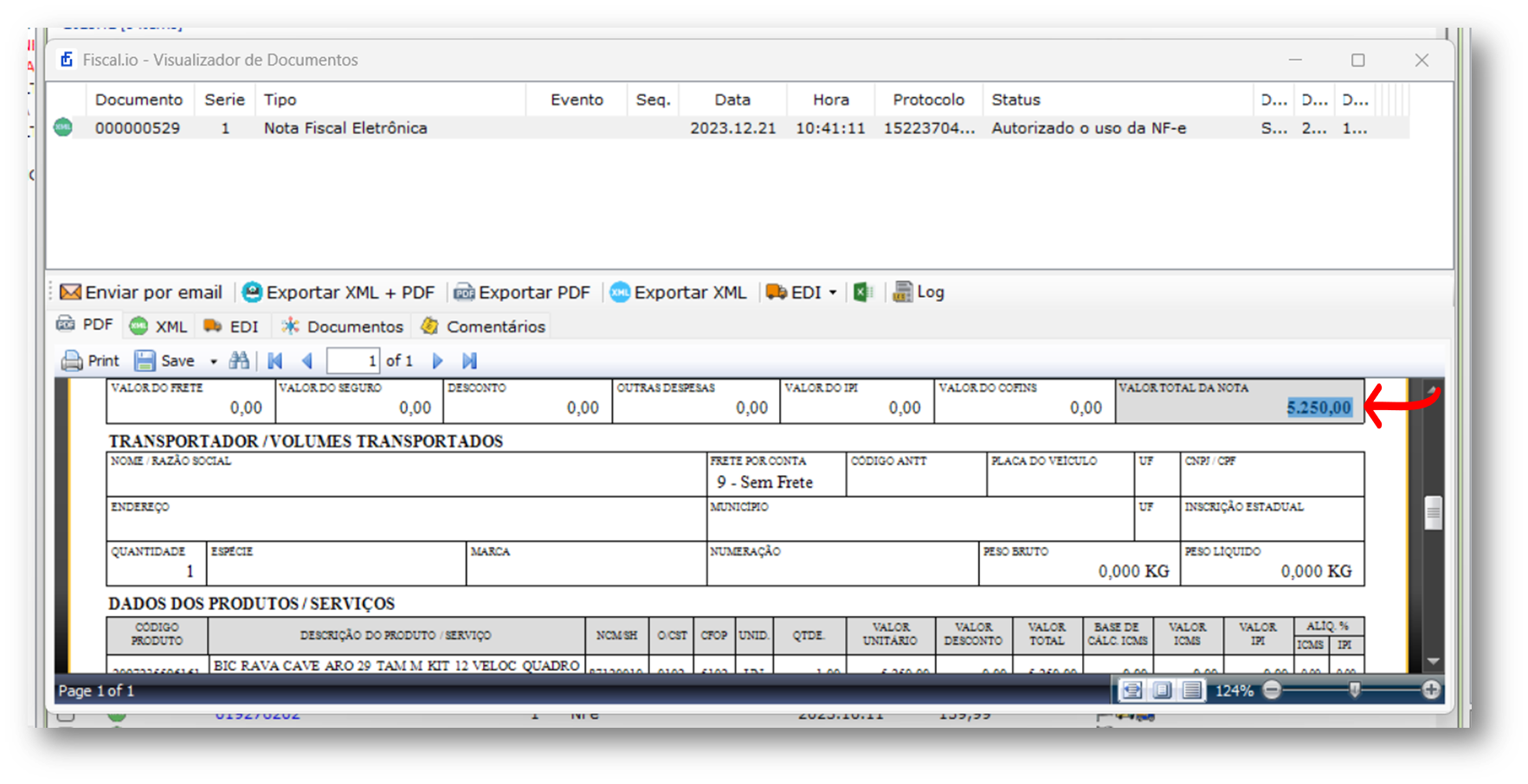Viewport: 1528px width, 784px height.
Task: Click Exportar XML + PDF button
Action: 338,292
